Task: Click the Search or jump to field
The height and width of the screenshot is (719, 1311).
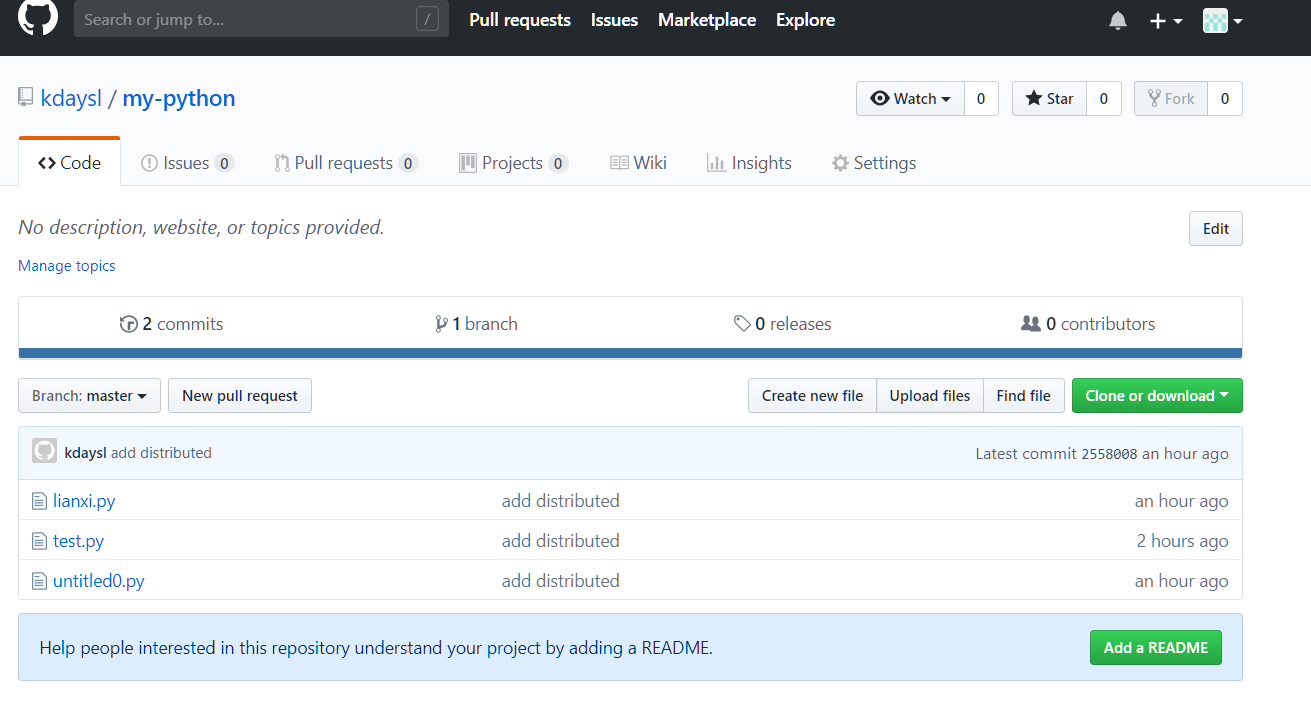Action: [x=261, y=19]
